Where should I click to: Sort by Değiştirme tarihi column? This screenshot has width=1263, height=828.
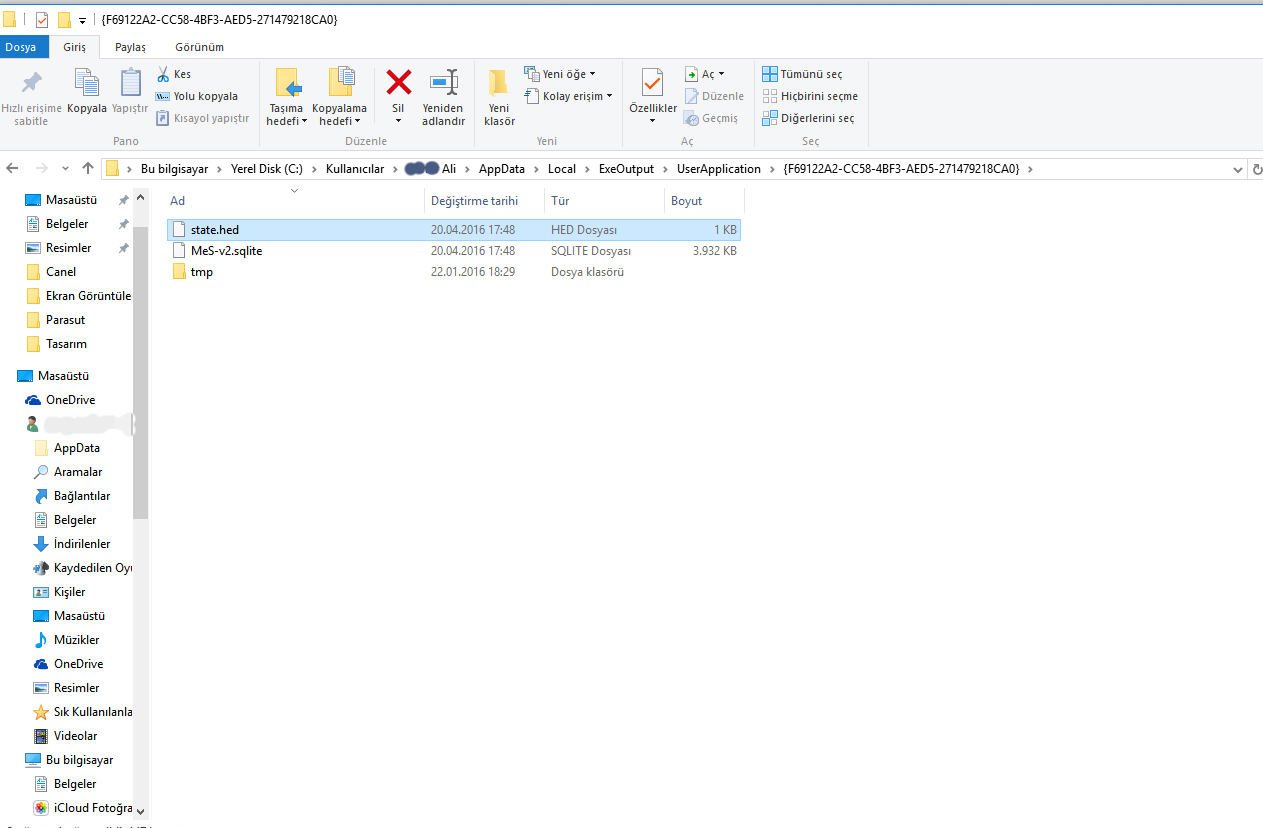pos(484,200)
